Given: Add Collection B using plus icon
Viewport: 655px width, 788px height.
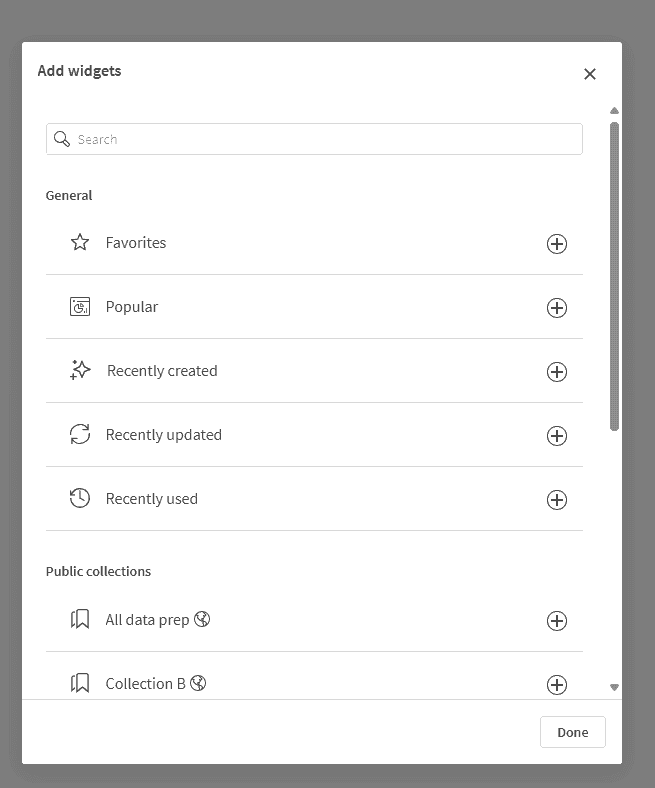Looking at the screenshot, I should click(557, 685).
